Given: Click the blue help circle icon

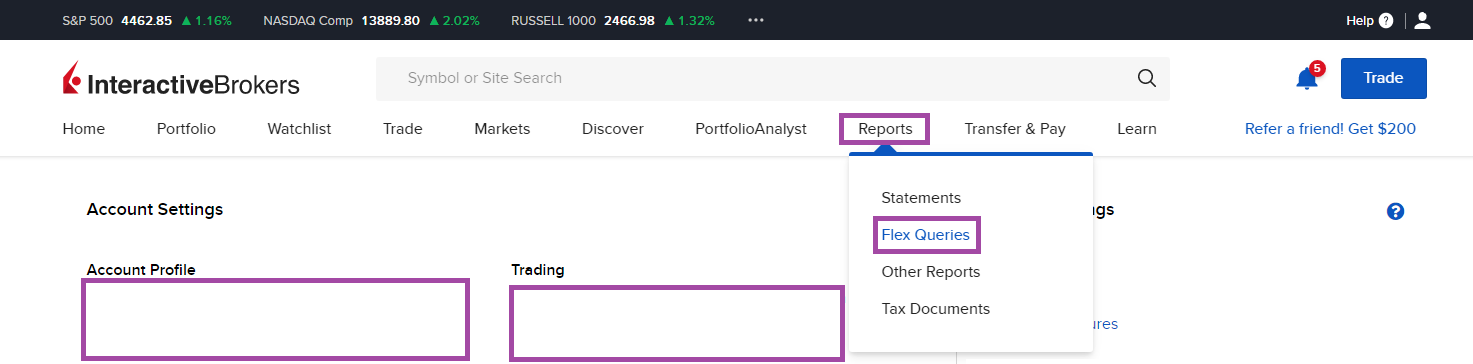Looking at the screenshot, I should point(1396,211).
